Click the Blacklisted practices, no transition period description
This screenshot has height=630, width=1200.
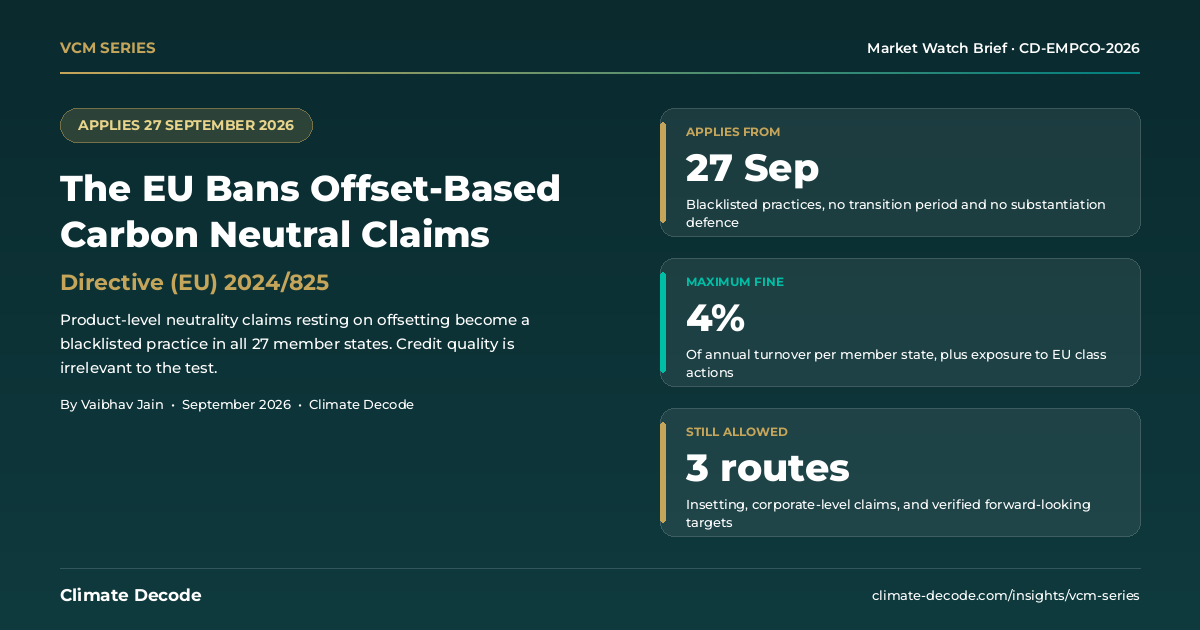coord(896,213)
